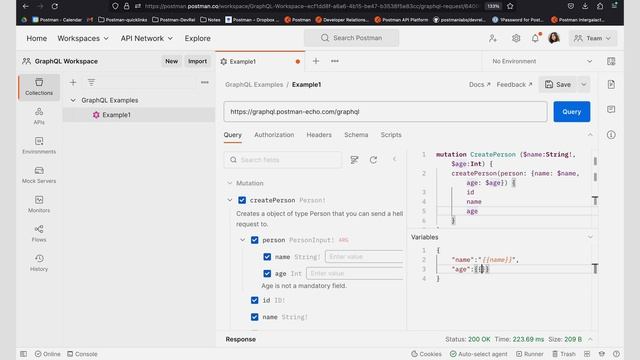Open the Console in the status bar
The height and width of the screenshot is (360, 640).
click(82, 354)
